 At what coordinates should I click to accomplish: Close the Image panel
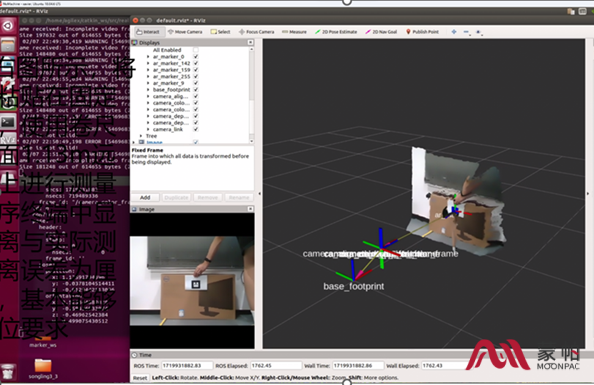pos(250,209)
